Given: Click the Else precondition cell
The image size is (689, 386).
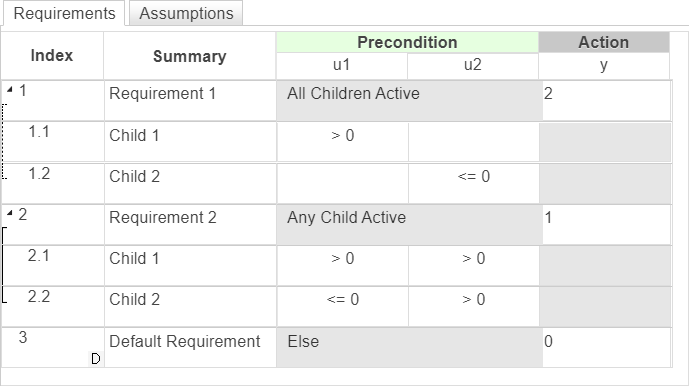Looking at the screenshot, I should [409, 348].
